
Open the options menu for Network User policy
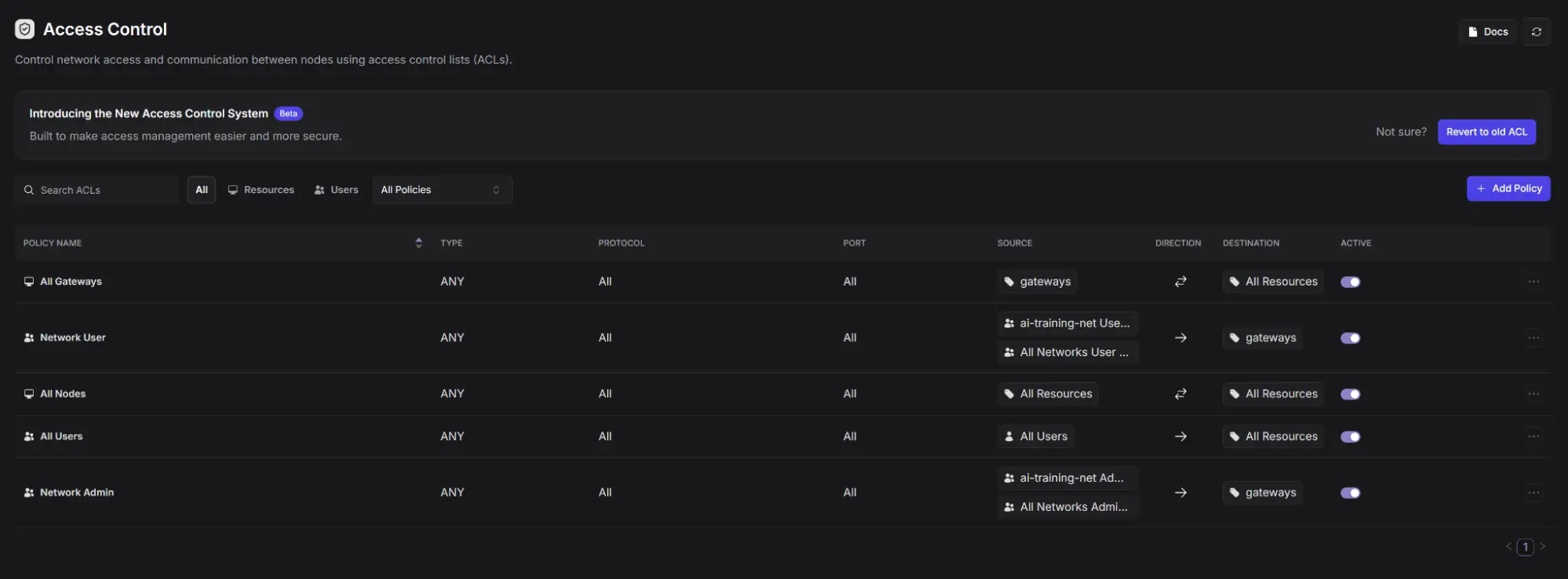coord(1533,338)
